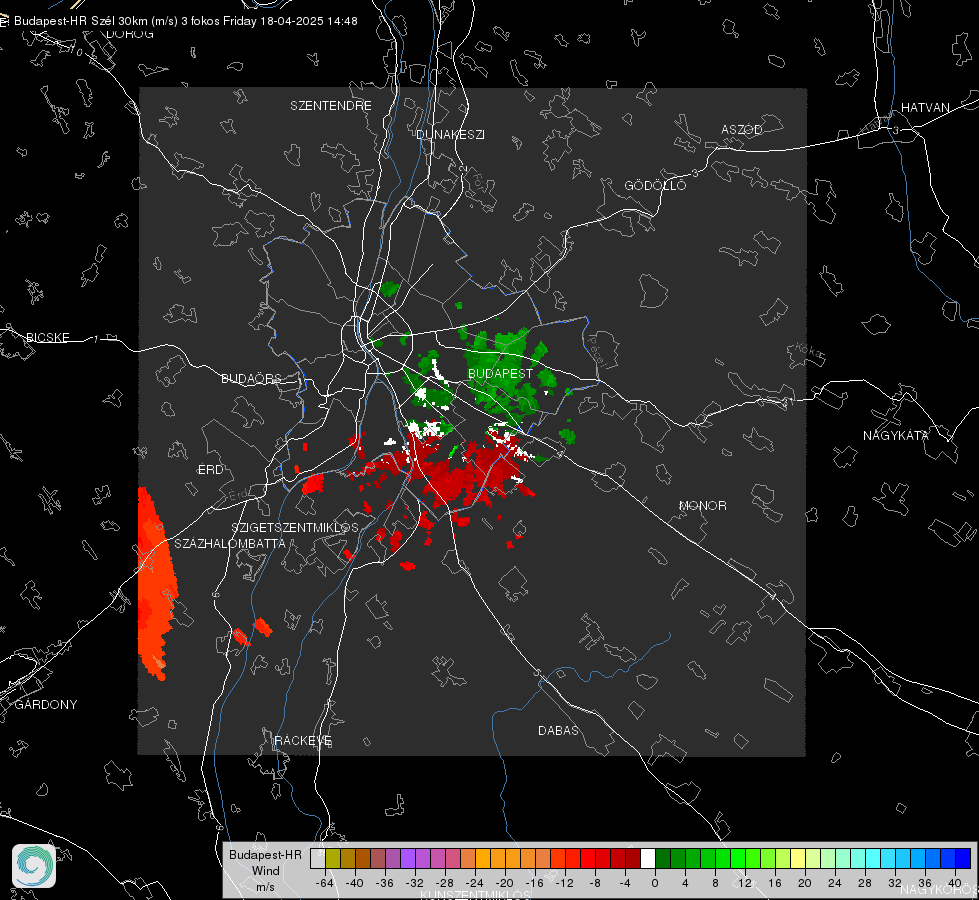Select the SZAZHALOMBATTA label
The width and height of the screenshot is (979, 900).
pos(230,543)
